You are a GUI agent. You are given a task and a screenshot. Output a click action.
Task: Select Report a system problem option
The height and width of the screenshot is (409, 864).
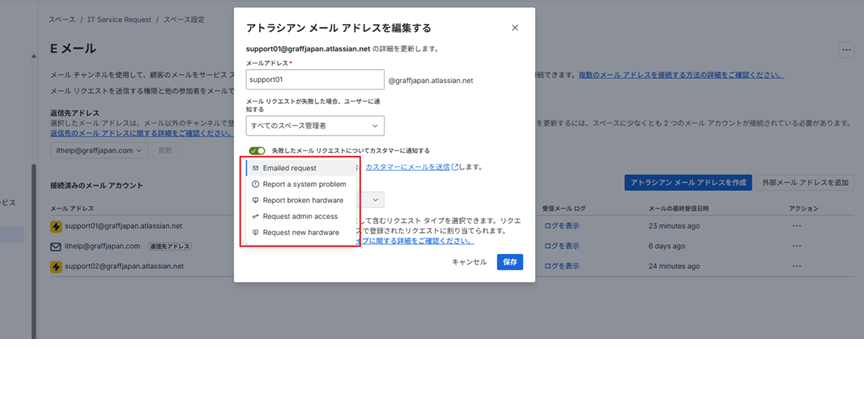(x=301, y=184)
